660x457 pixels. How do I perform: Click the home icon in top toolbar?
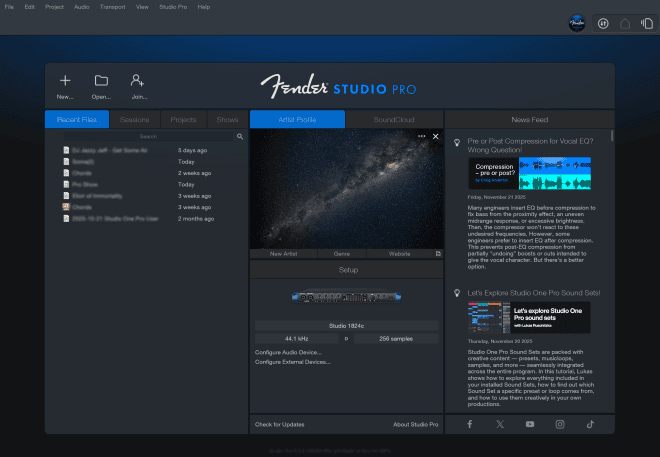625,23
